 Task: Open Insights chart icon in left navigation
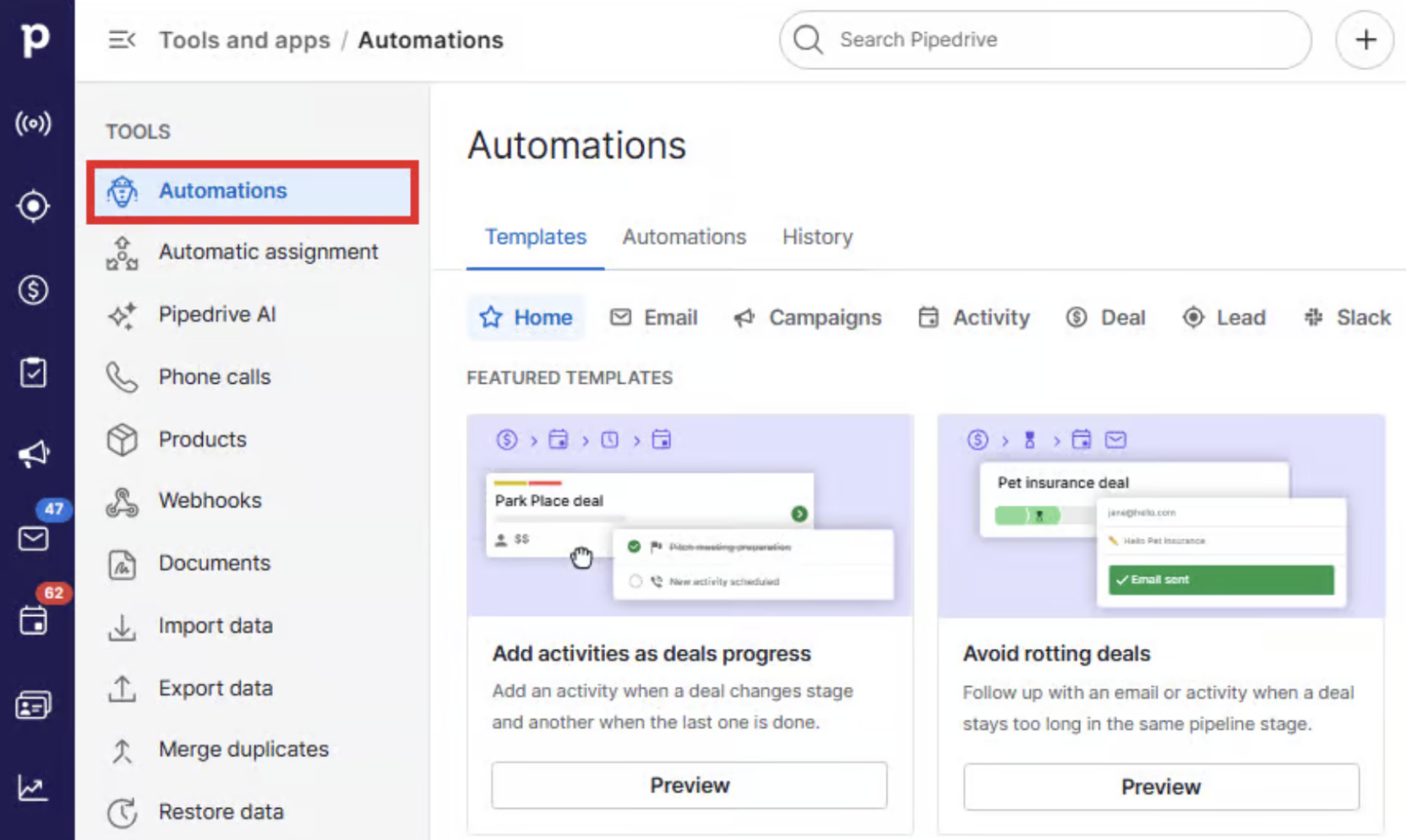click(x=34, y=788)
